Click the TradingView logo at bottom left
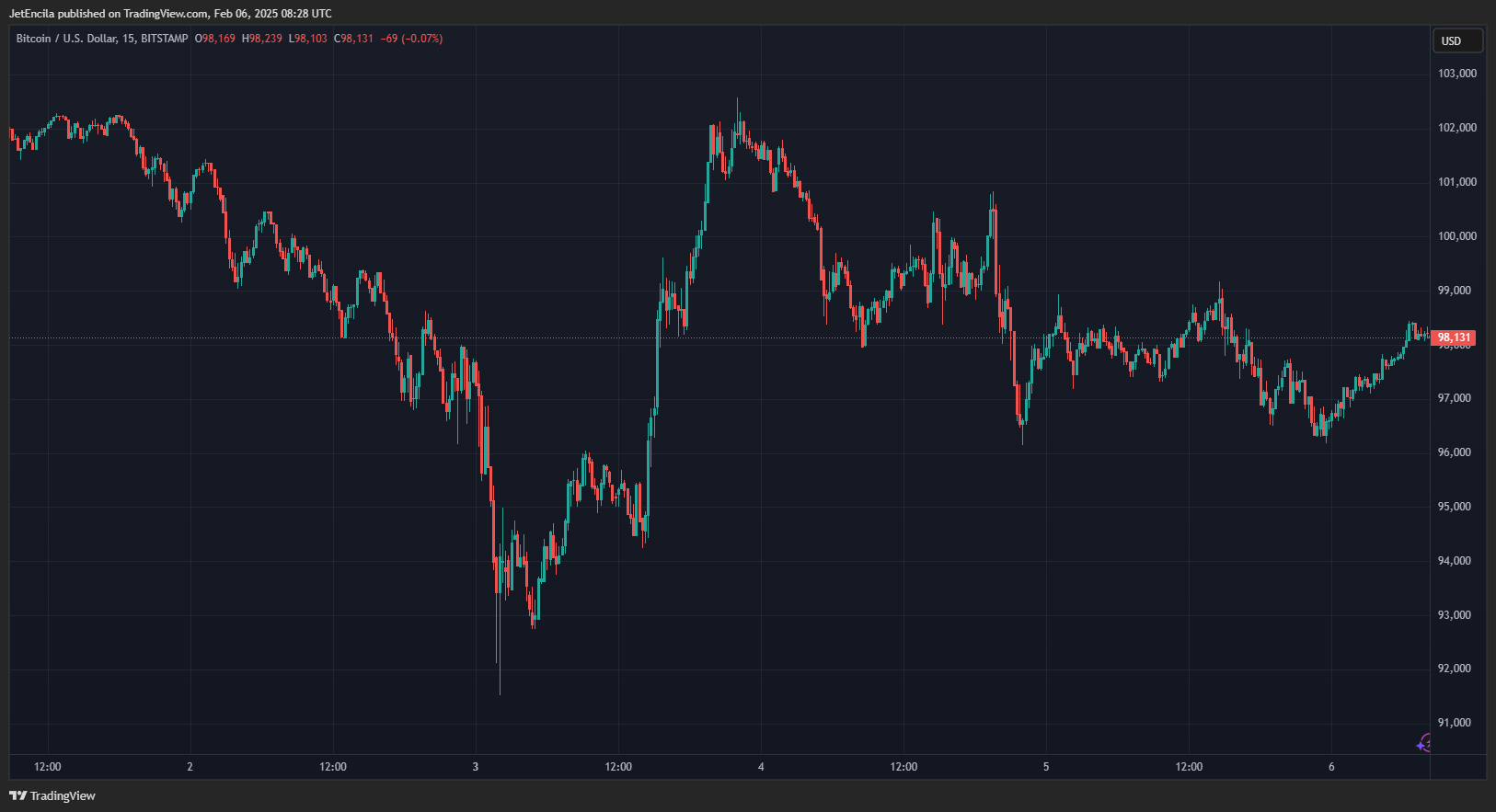 (52, 795)
